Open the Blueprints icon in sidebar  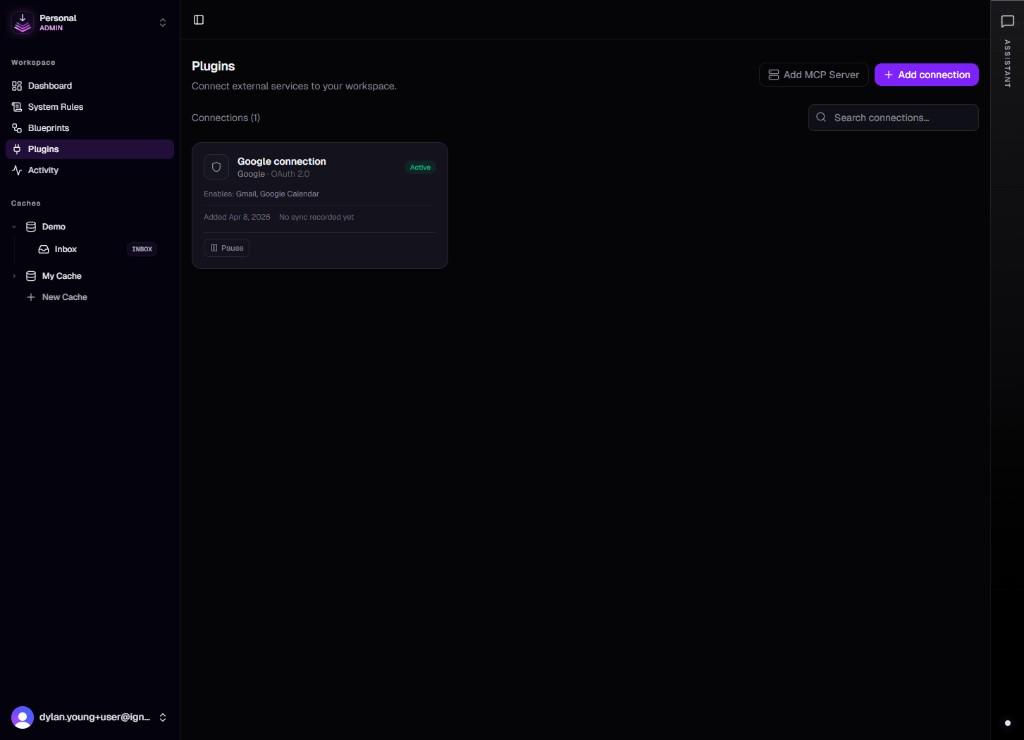coord(17,128)
